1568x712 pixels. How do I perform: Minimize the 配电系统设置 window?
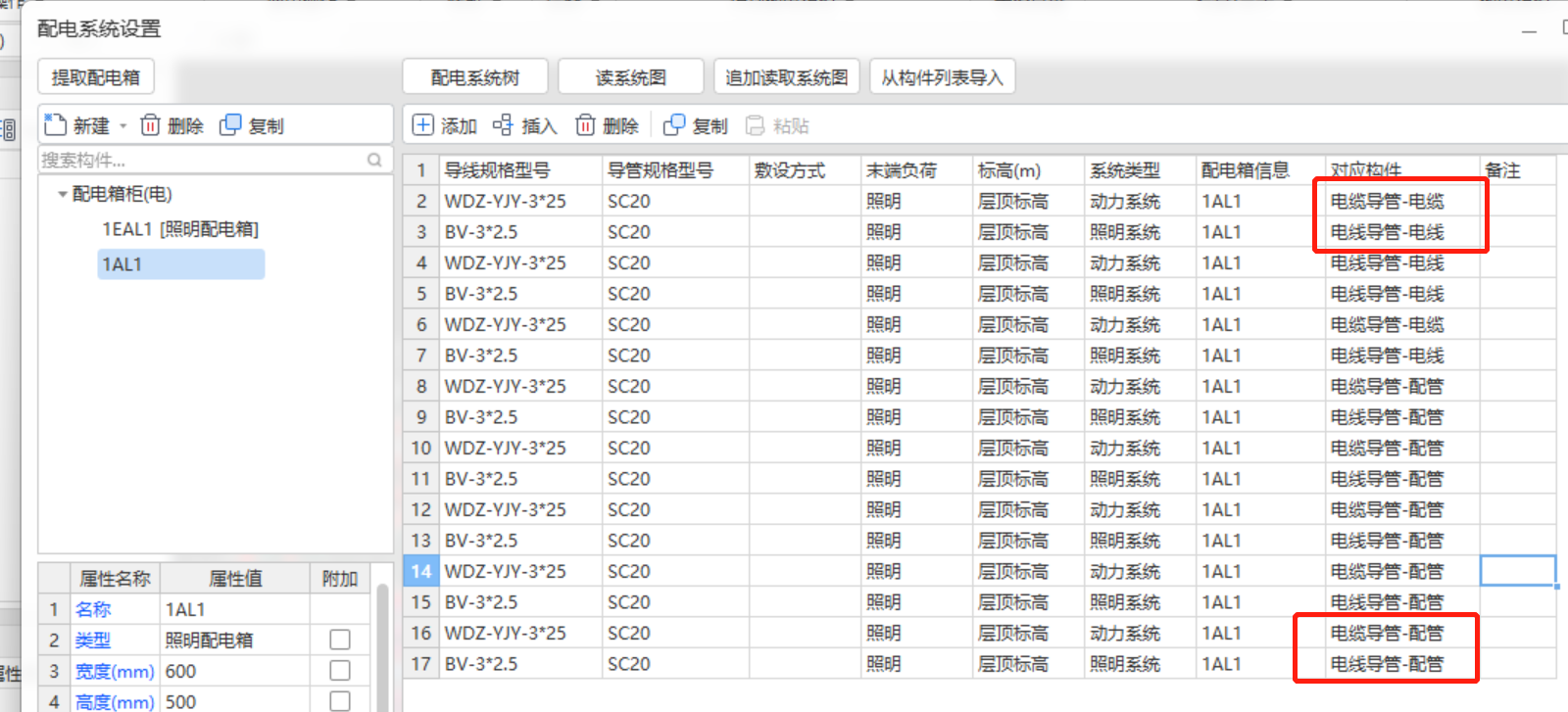click(1529, 30)
